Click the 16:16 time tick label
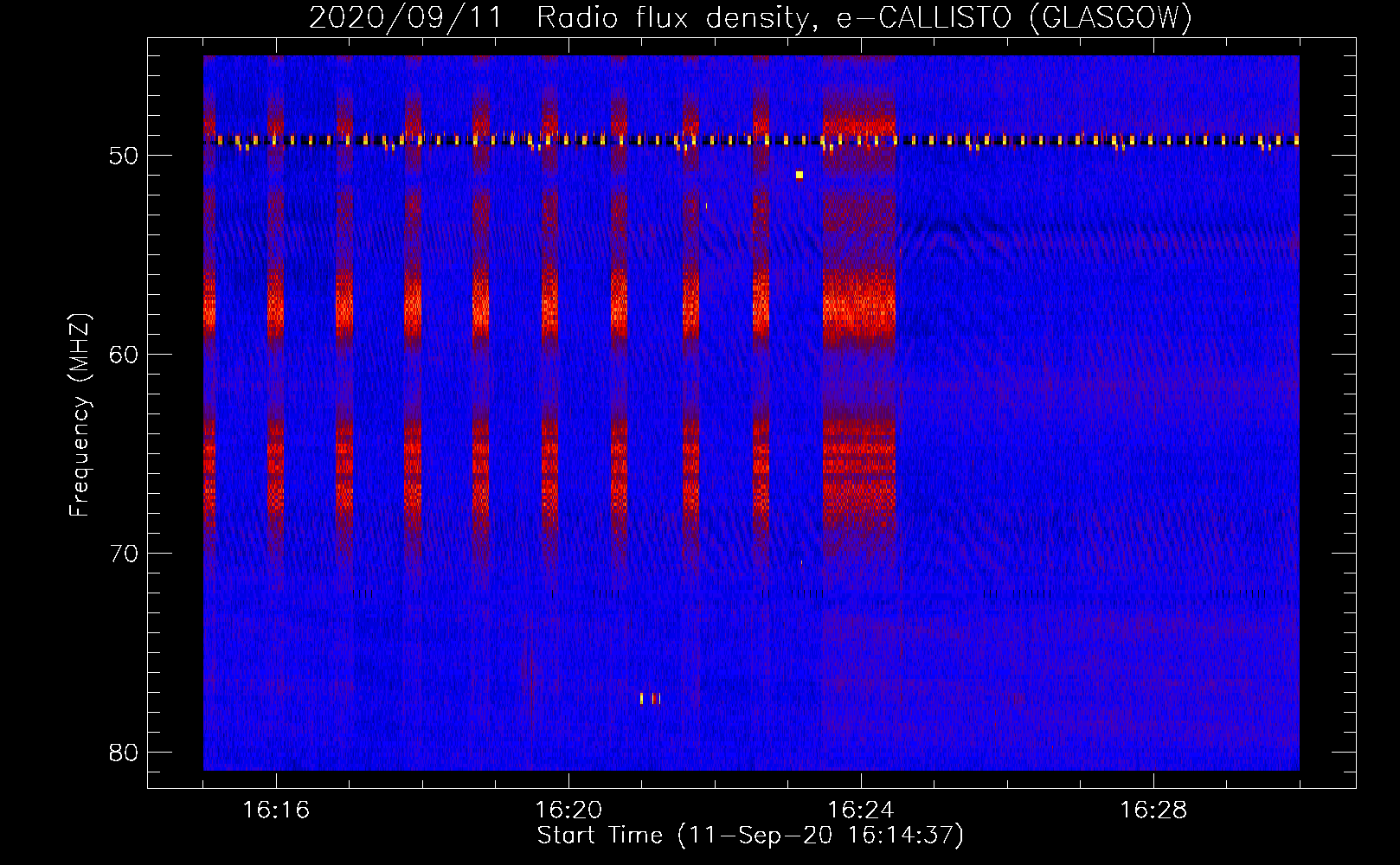This screenshot has width=1400, height=865. click(276, 811)
